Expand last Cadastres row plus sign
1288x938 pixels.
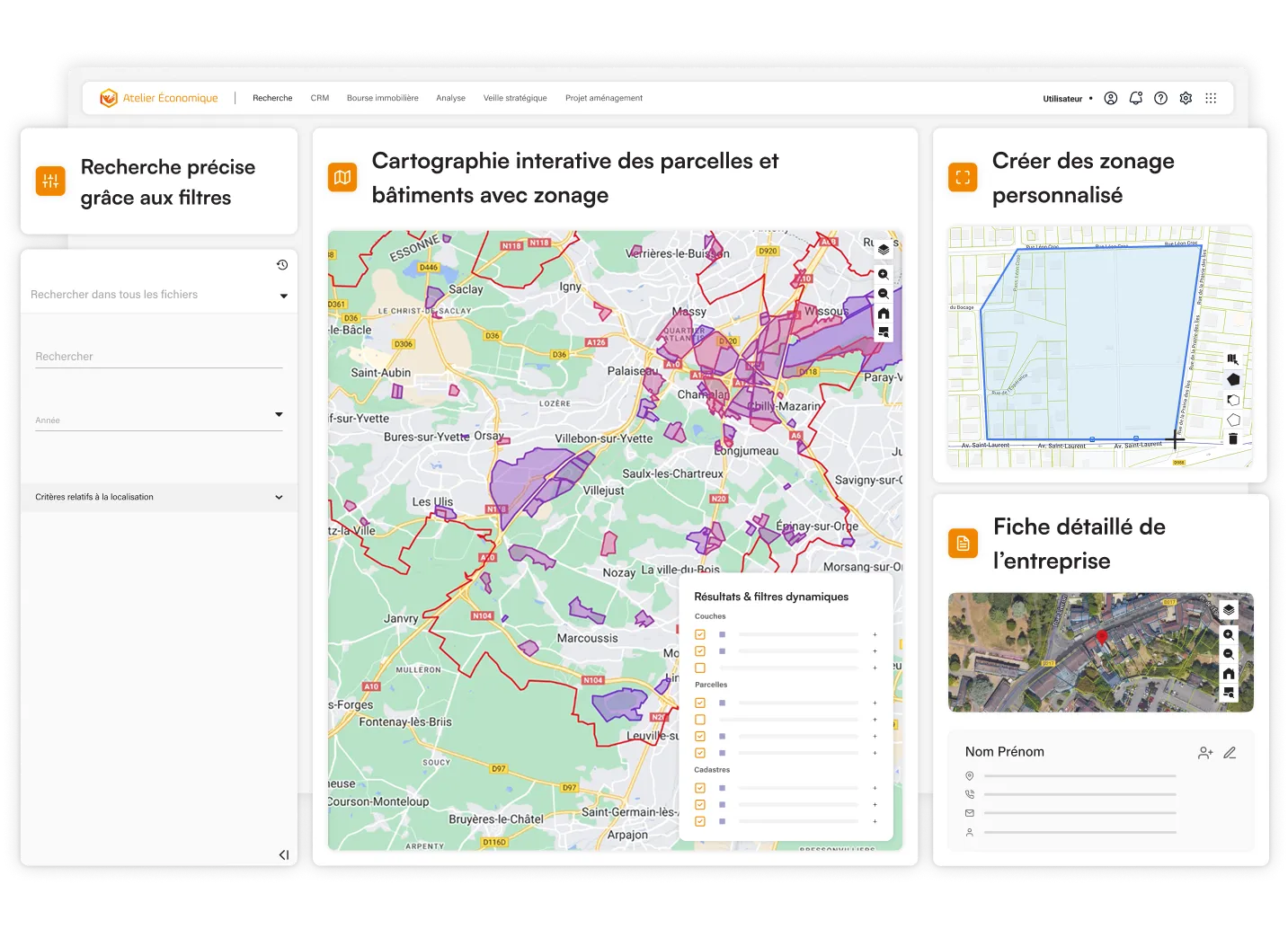[875, 821]
